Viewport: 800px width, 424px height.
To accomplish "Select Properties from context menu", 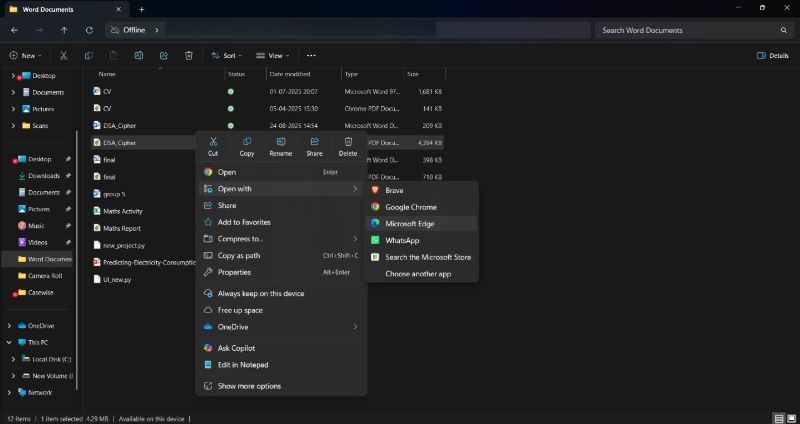I will (x=234, y=272).
